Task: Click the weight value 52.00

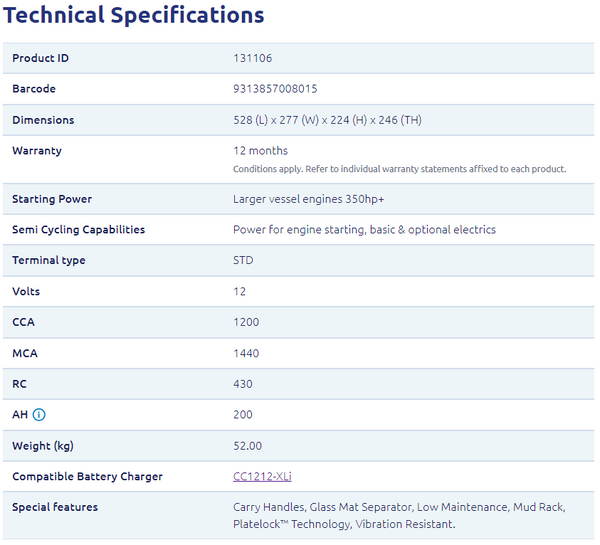Action: coord(247,446)
